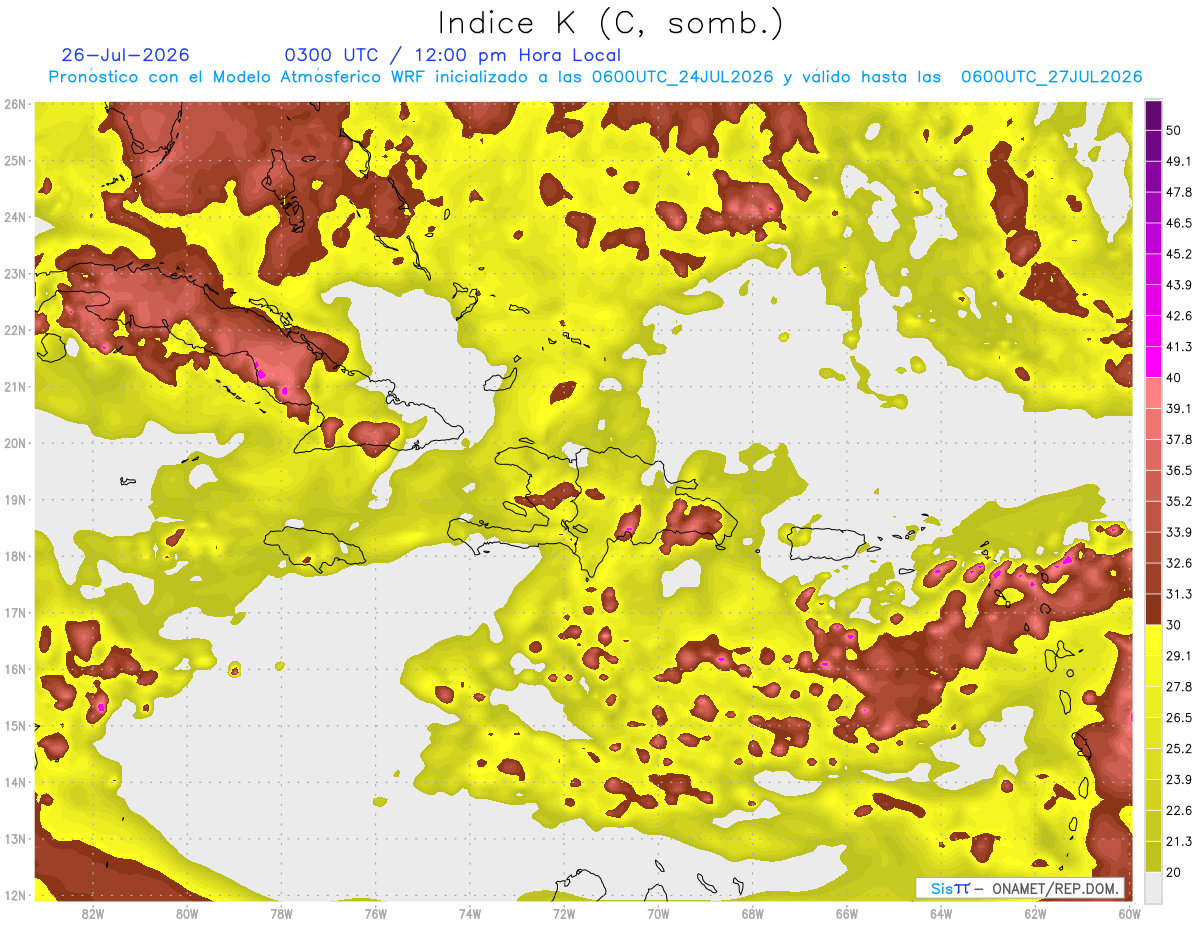Click the colorbar label "21.3"
The width and height of the screenshot is (1200, 927).
[x=1179, y=841]
